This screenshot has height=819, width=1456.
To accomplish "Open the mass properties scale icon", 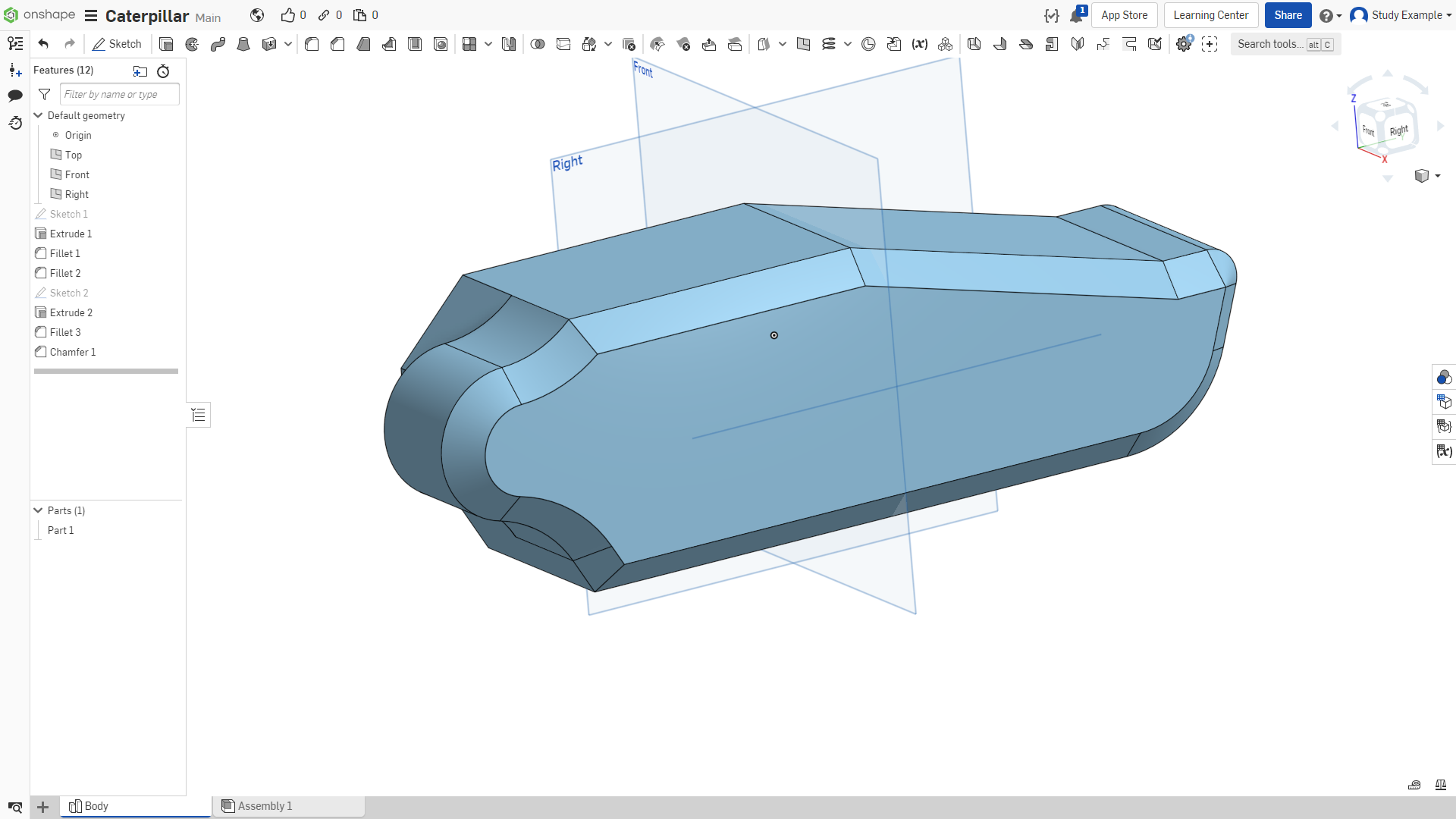I will click(x=1440, y=785).
